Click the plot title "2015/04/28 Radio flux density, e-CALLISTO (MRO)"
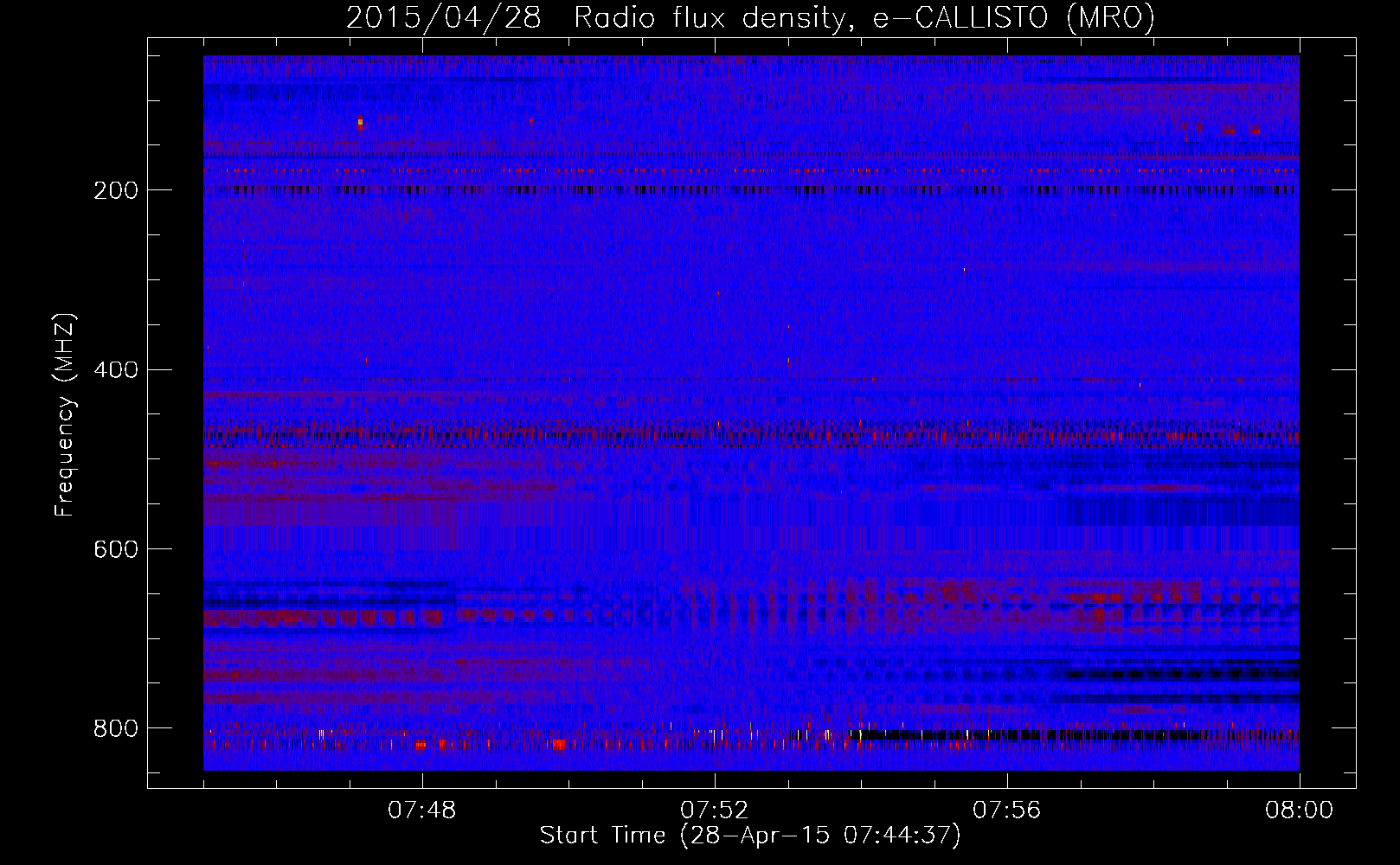 (x=750, y=17)
